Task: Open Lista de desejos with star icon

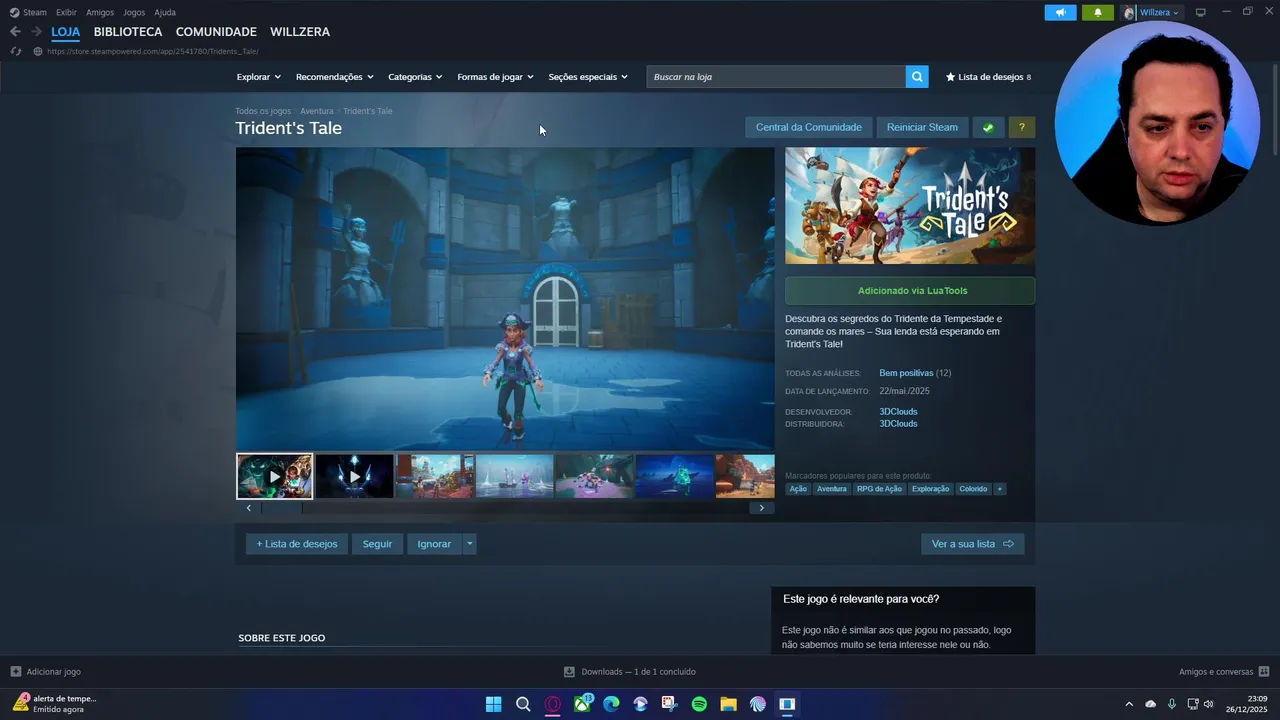Action: (x=988, y=76)
